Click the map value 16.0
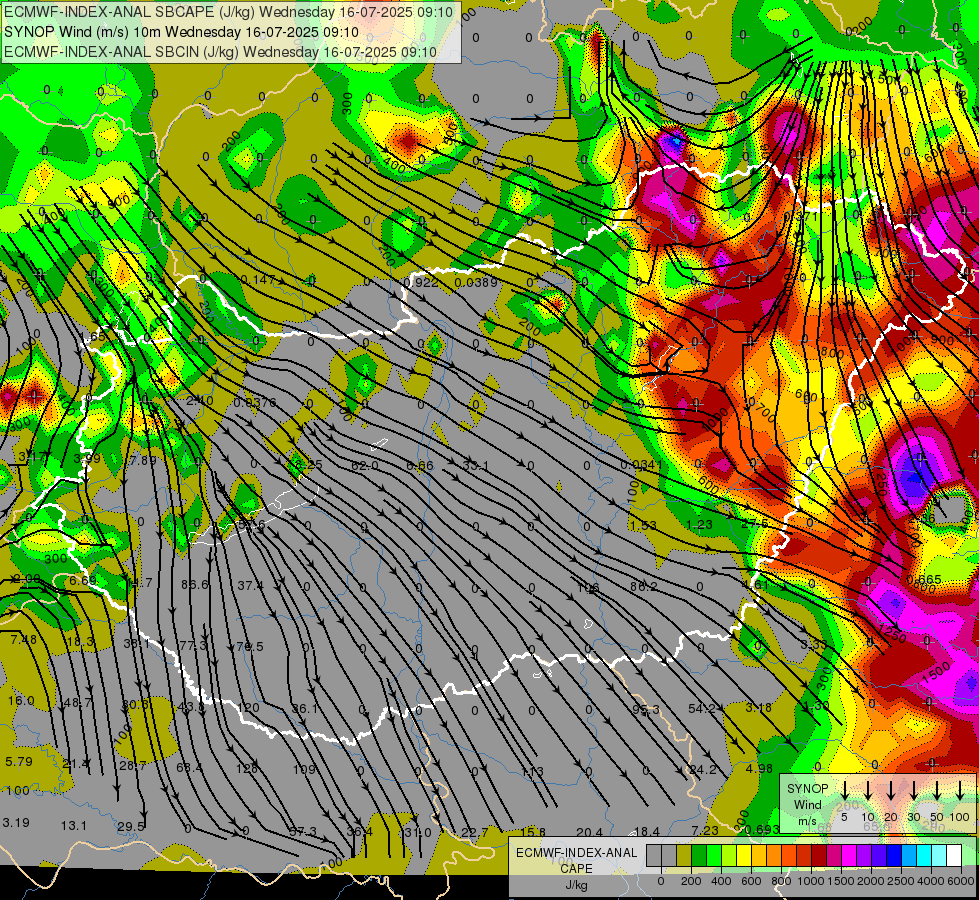The image size is (979, 900). point(21,701)
